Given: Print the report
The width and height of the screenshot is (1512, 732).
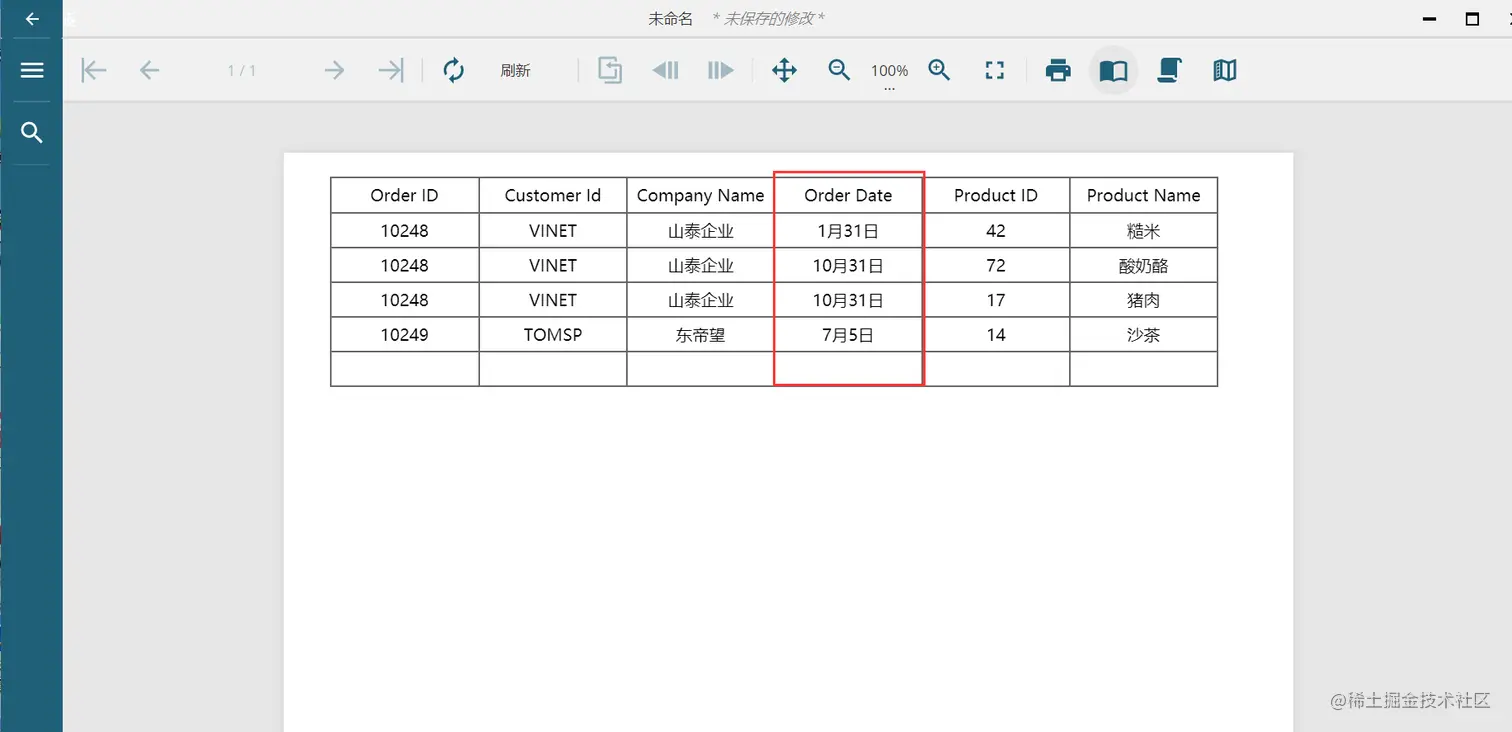Looking at the screenshot, I should pyautogui.click(x=1058, y=70).
